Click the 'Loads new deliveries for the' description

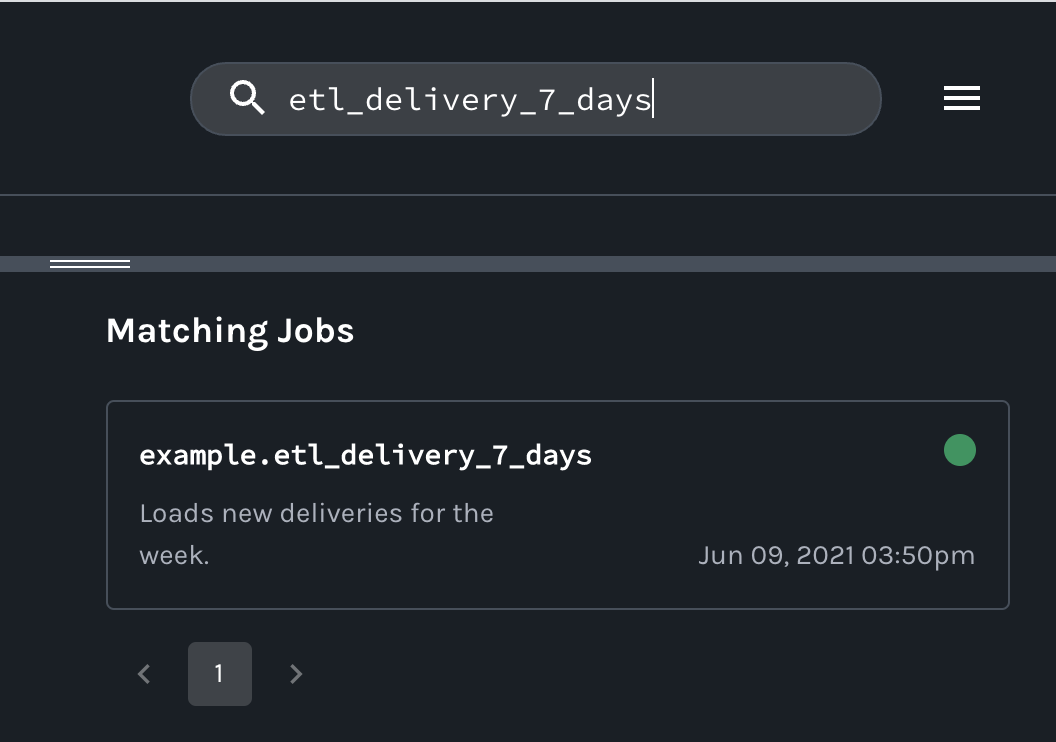pos(317,514)
